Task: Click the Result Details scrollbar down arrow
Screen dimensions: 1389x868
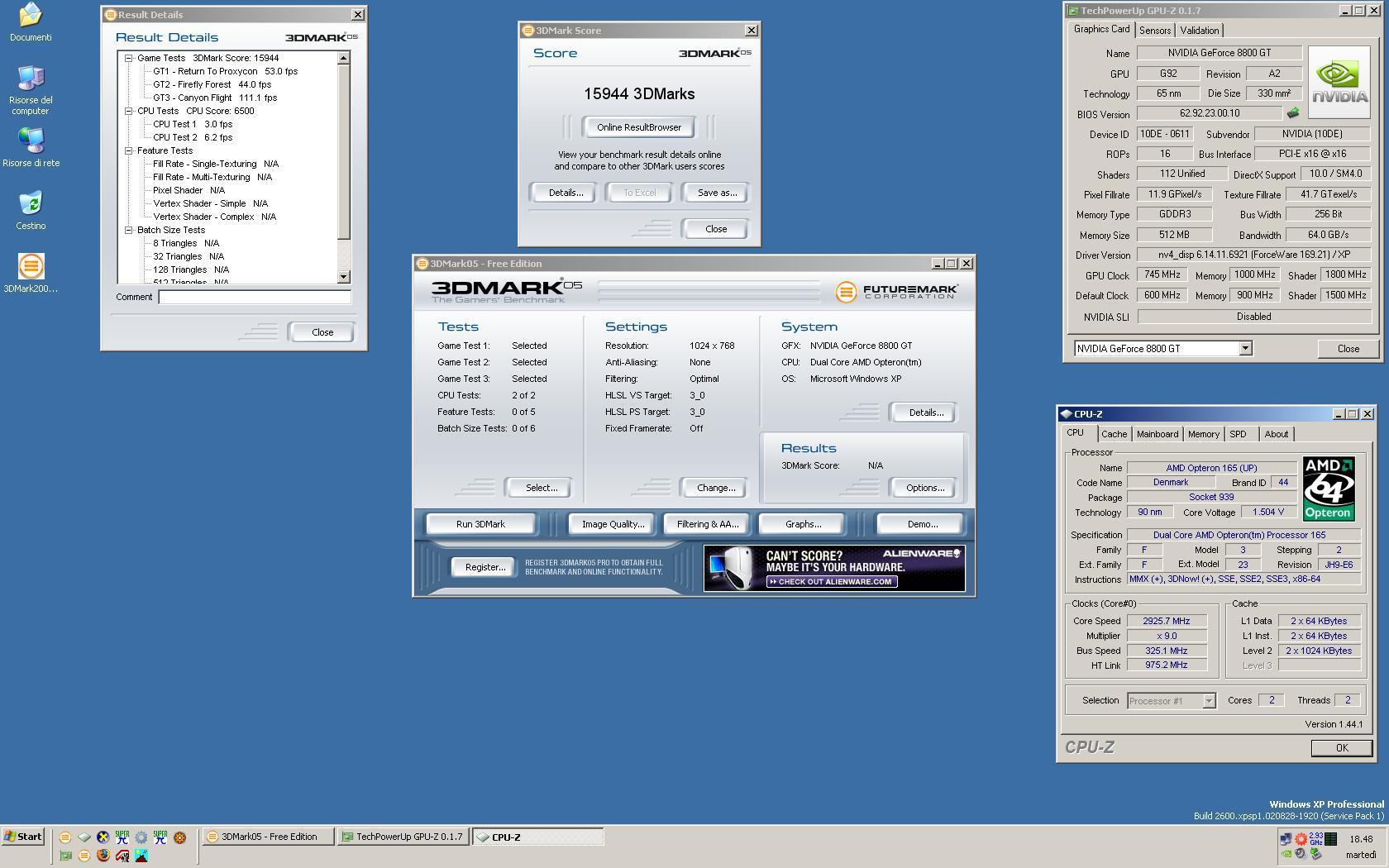Action: (344, 277)
